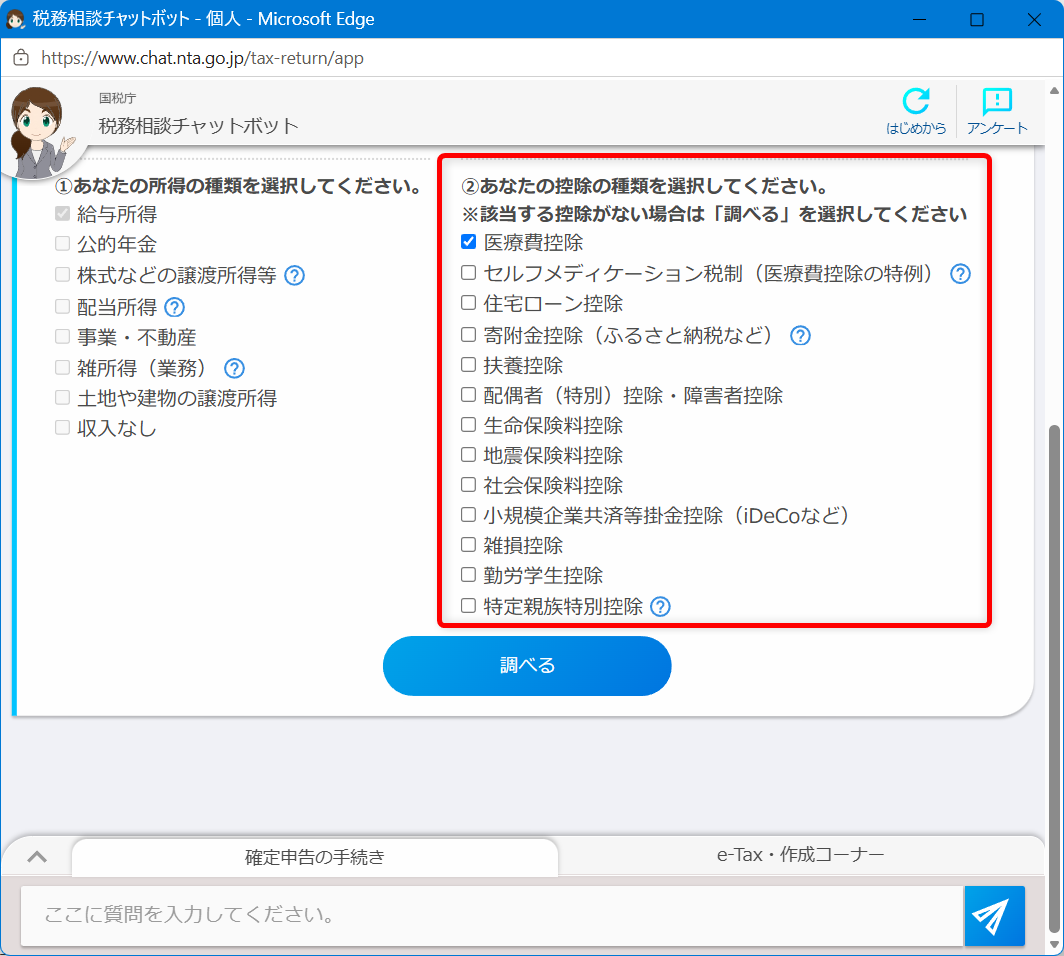Check 寄附金控除（ふるさと納税など） checkbox
Image resolution: width=1064 pixels, height=956 pixels.
(468, 334)
